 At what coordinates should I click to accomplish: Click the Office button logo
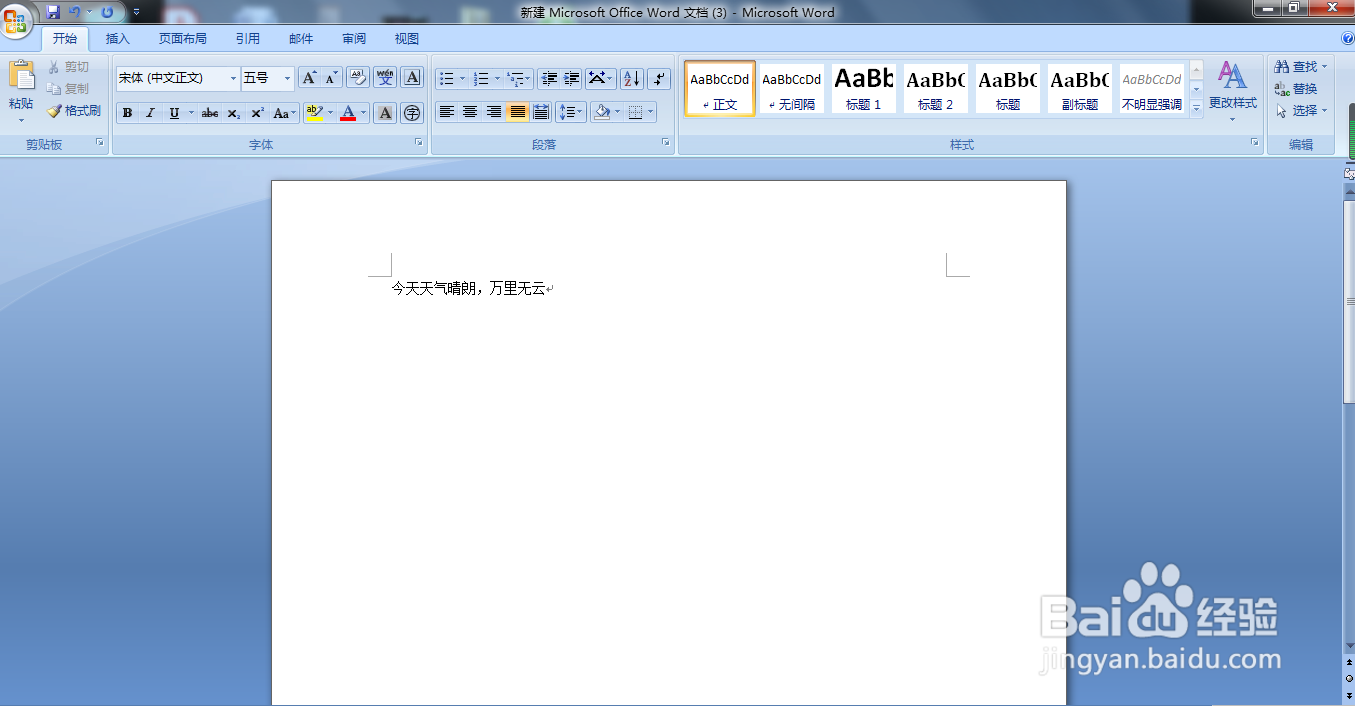[16, 20]
